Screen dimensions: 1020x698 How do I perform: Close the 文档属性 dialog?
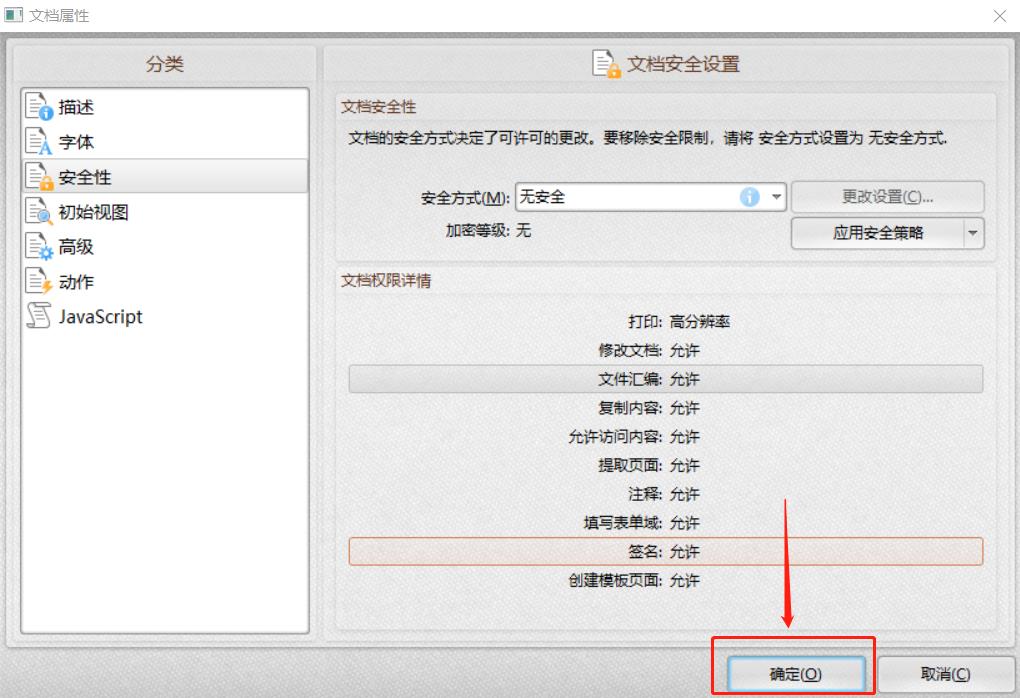1000,16
